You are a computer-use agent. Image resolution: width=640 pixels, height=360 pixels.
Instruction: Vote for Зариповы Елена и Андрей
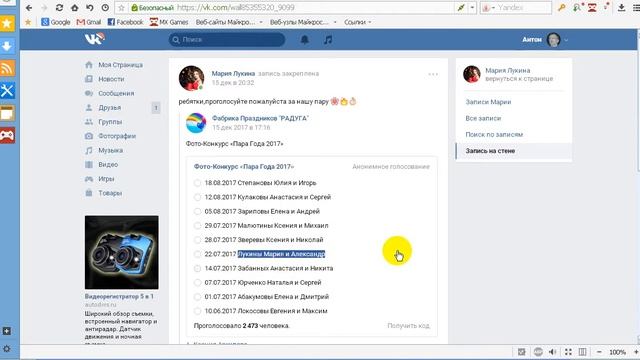[197, 211]
